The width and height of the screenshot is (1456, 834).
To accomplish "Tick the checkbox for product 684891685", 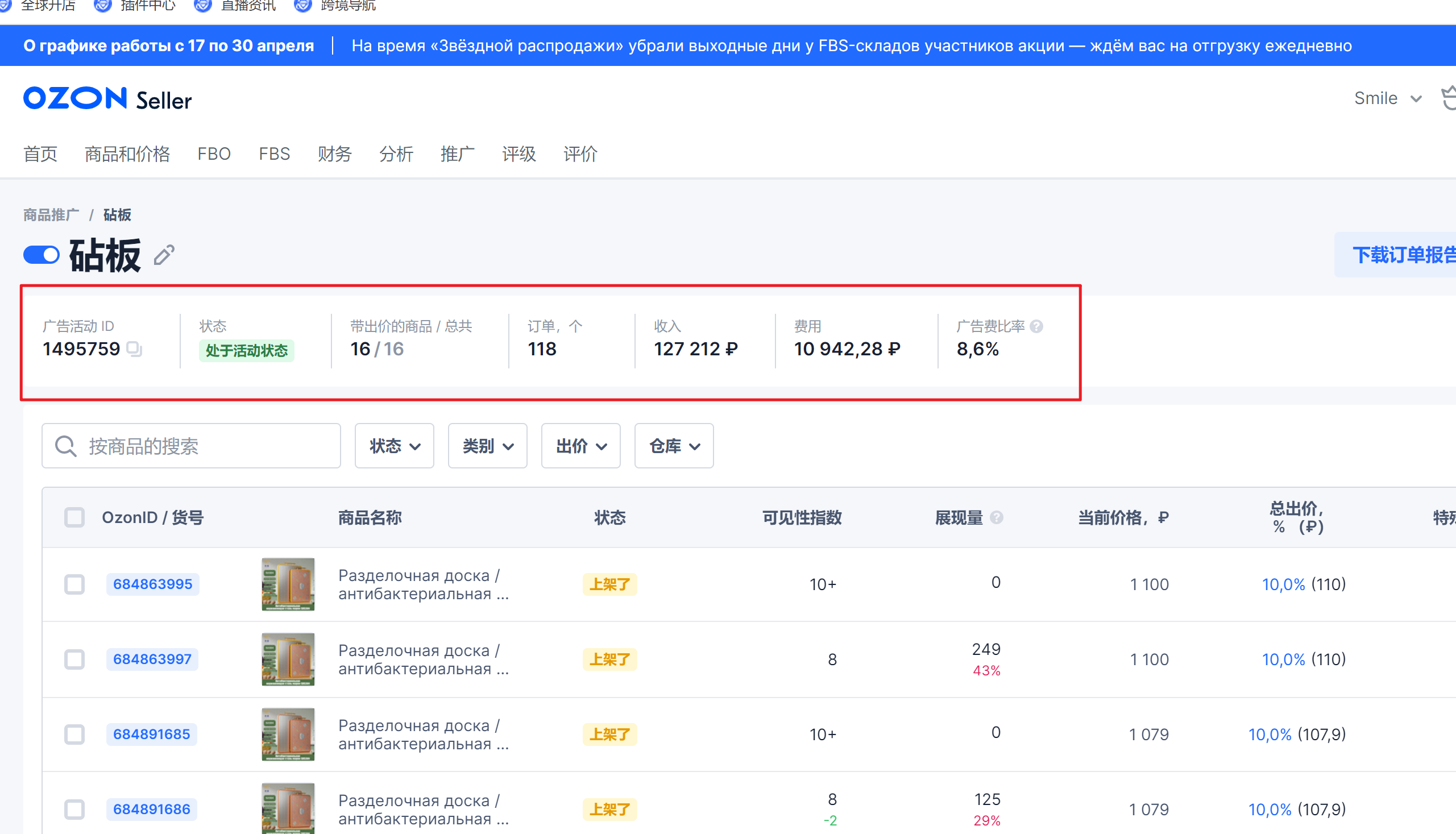I will (x=74, y=735).
